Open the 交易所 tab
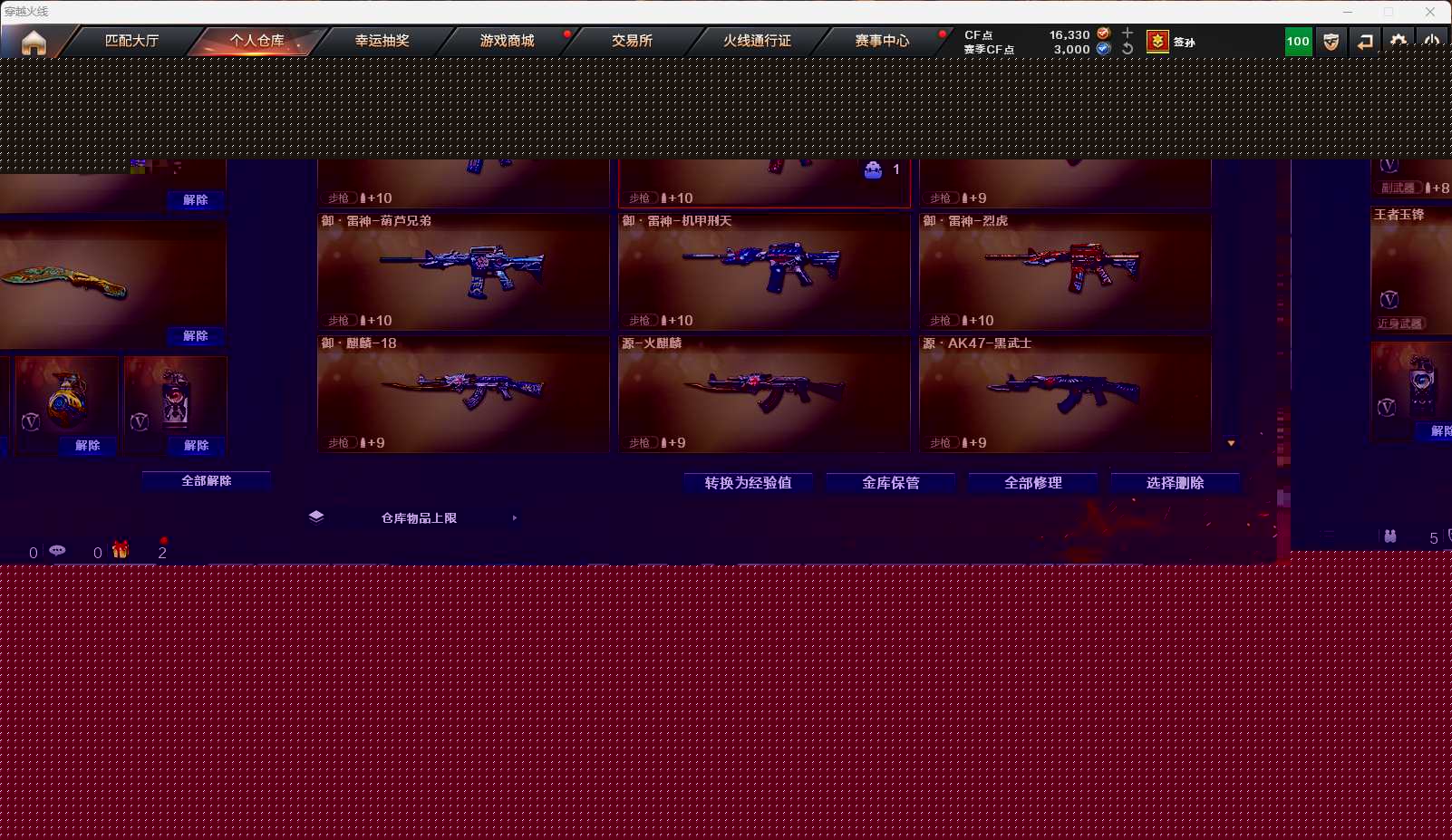This screenshot has width=1452, height=840. [x=632, y=41]
